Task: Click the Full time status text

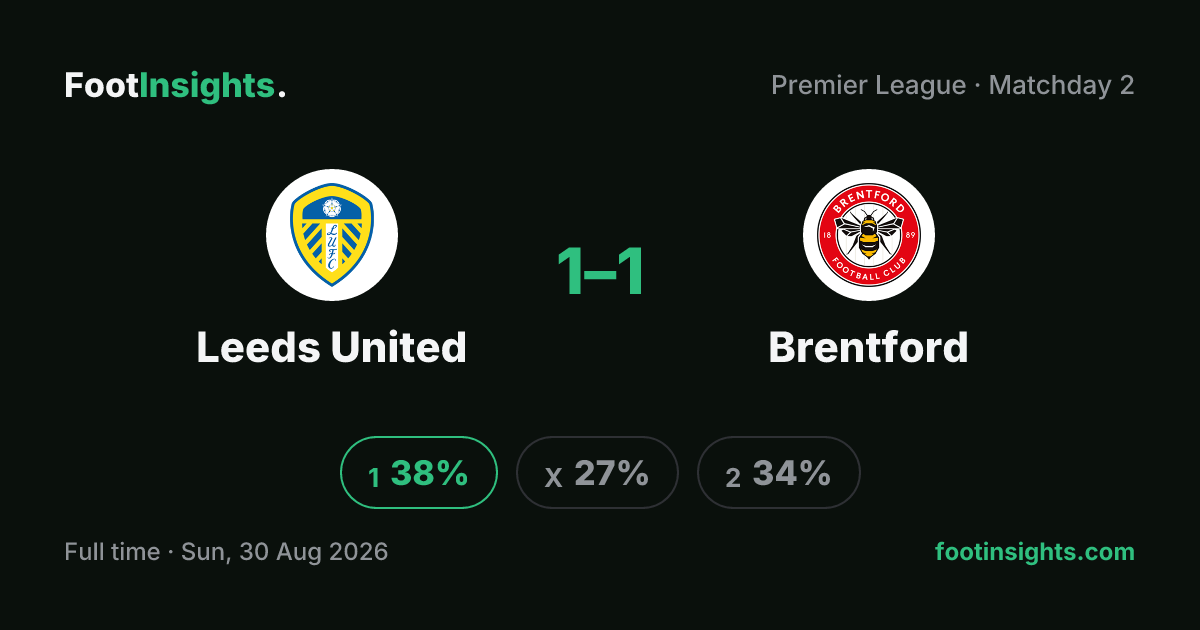Action: click(x=112, y=552)
